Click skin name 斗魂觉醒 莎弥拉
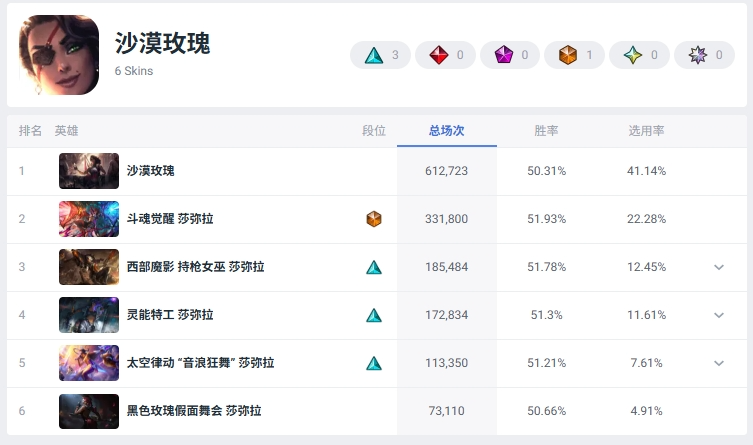The width and height of the screenshot is (753, 445). coord(170,219)
